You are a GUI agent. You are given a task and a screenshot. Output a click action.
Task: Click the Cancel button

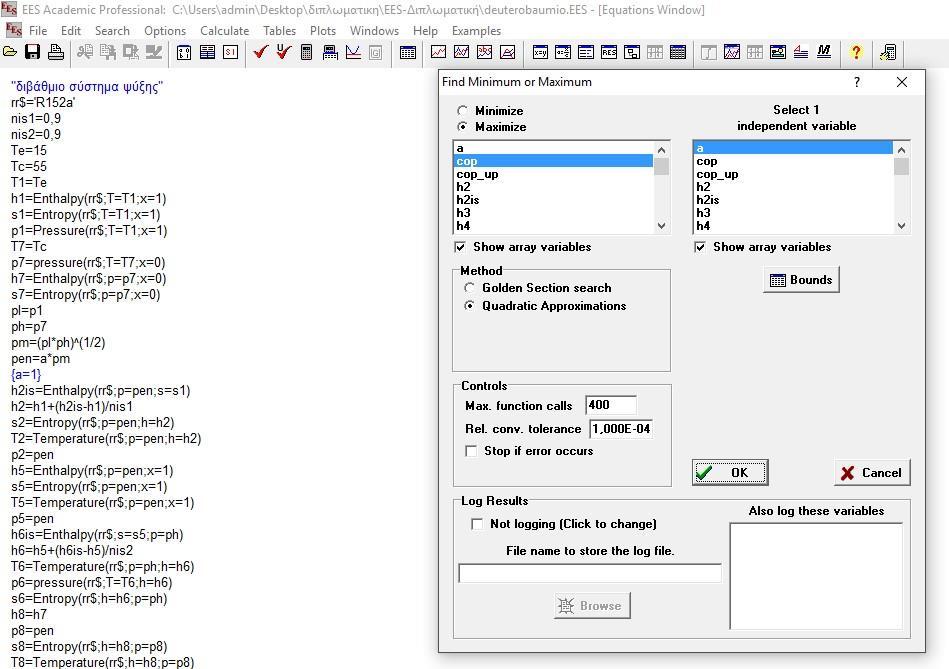click(x=872, y=473)
